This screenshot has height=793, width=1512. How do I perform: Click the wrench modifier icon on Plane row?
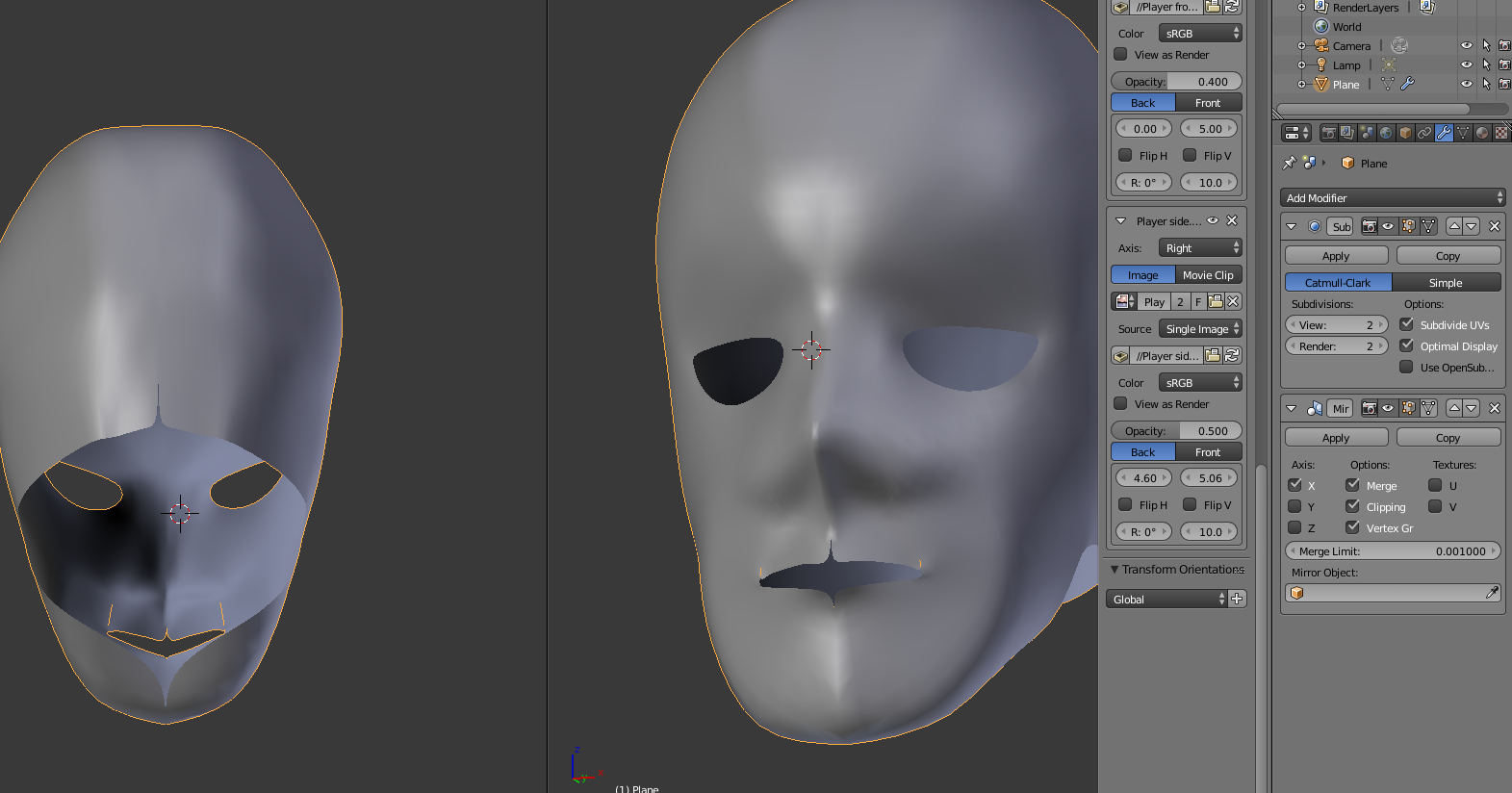(1407, 84)
